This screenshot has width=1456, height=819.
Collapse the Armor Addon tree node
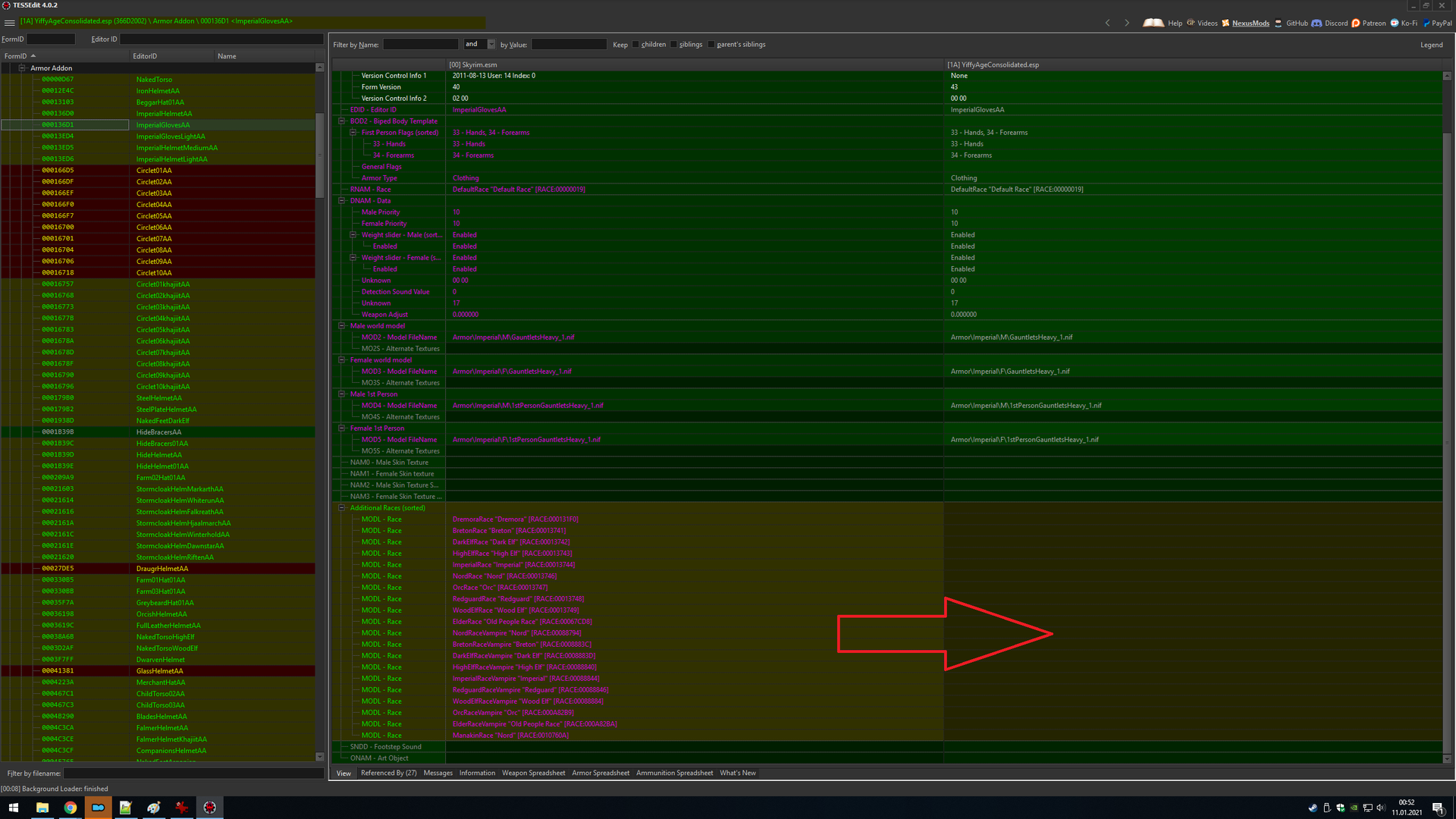pyautogui.click(x=22, y=68)
